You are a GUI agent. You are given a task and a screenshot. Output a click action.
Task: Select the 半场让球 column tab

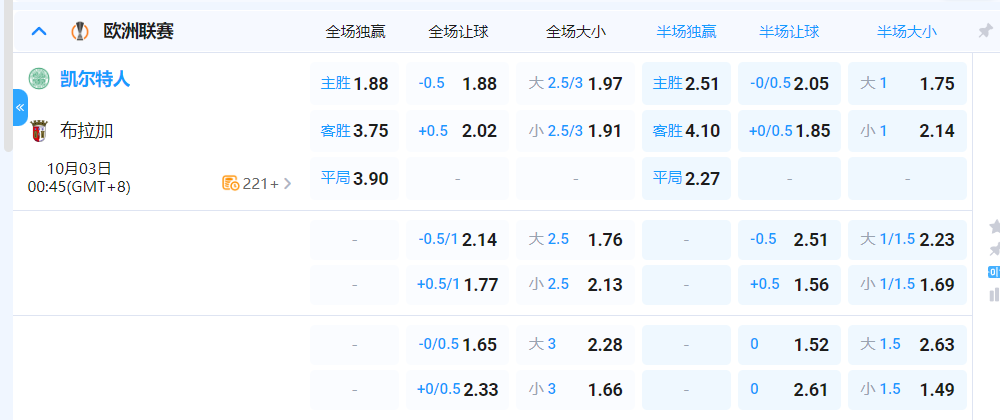tap(789, 32)
